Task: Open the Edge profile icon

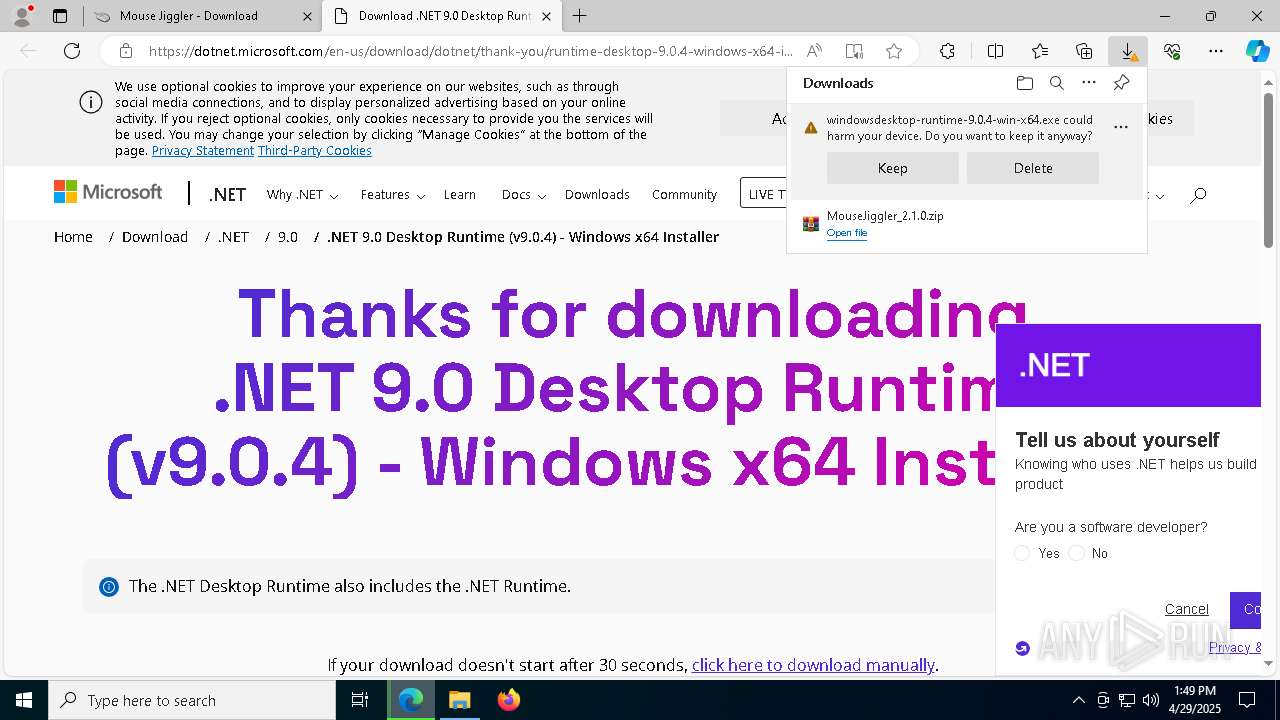Action: pos(22,16)
